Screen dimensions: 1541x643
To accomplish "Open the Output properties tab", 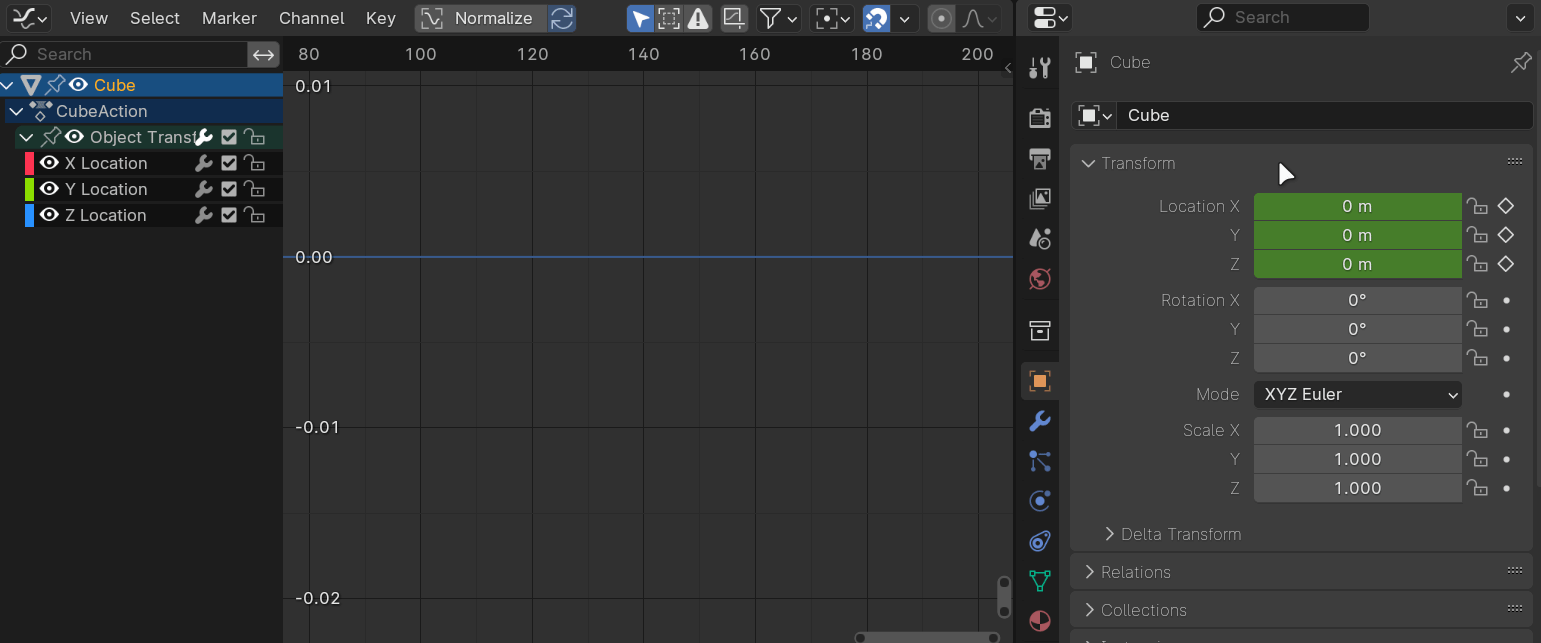I will point(1040,158).
